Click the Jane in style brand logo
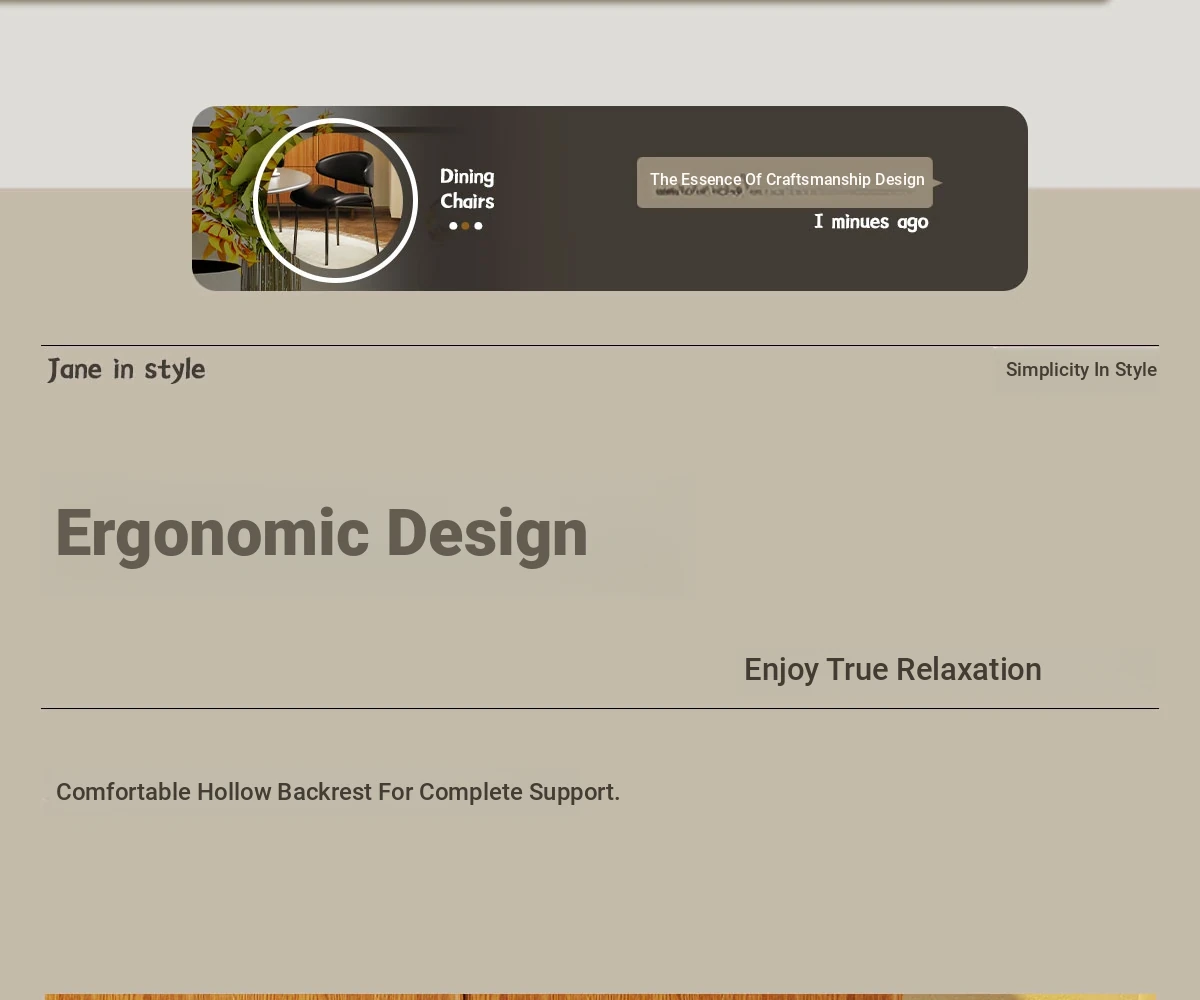This screenshot has width=1200, height=1000. (126, 370)
